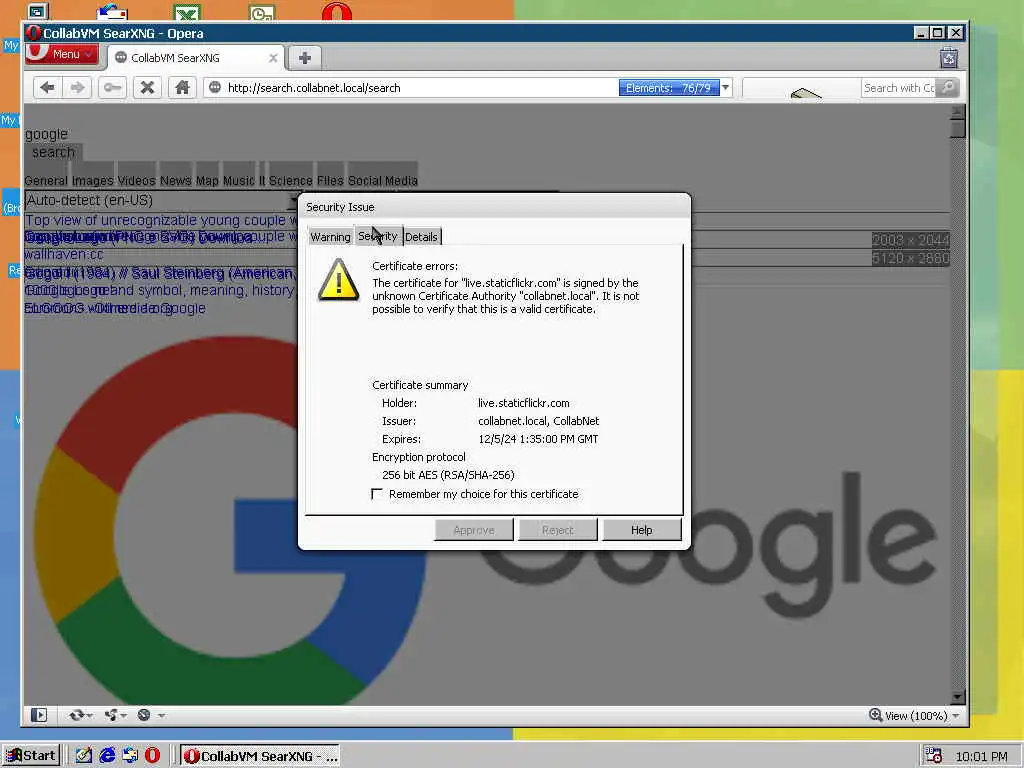Image resolution: width=1024 pixels, height=768 pixels.
Task: Open the mail envelope desktop icon
Action: (112, 11)
